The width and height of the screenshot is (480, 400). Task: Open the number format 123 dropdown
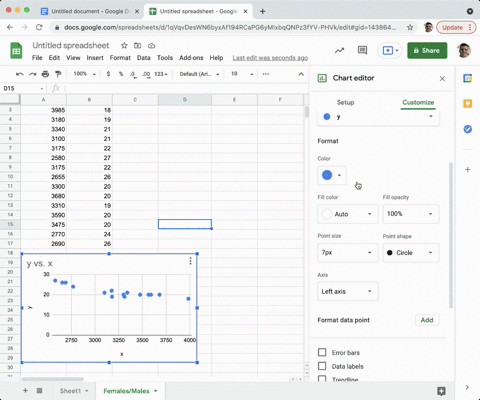point(161,74)
